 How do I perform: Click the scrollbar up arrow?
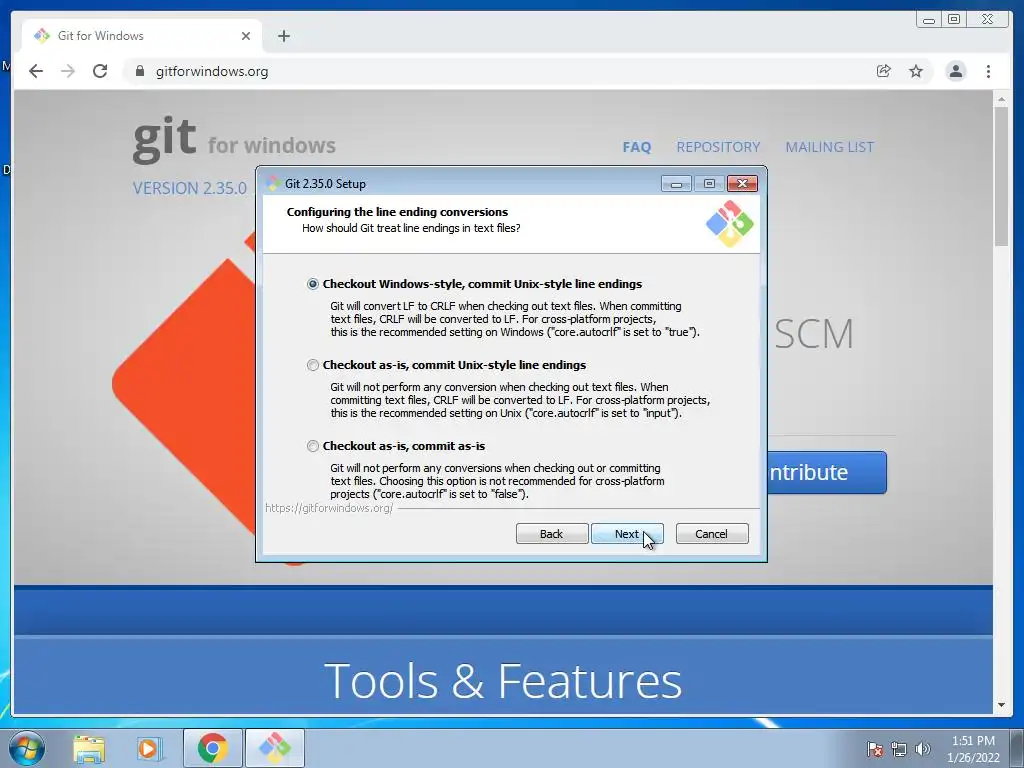tap(1001, 99)
